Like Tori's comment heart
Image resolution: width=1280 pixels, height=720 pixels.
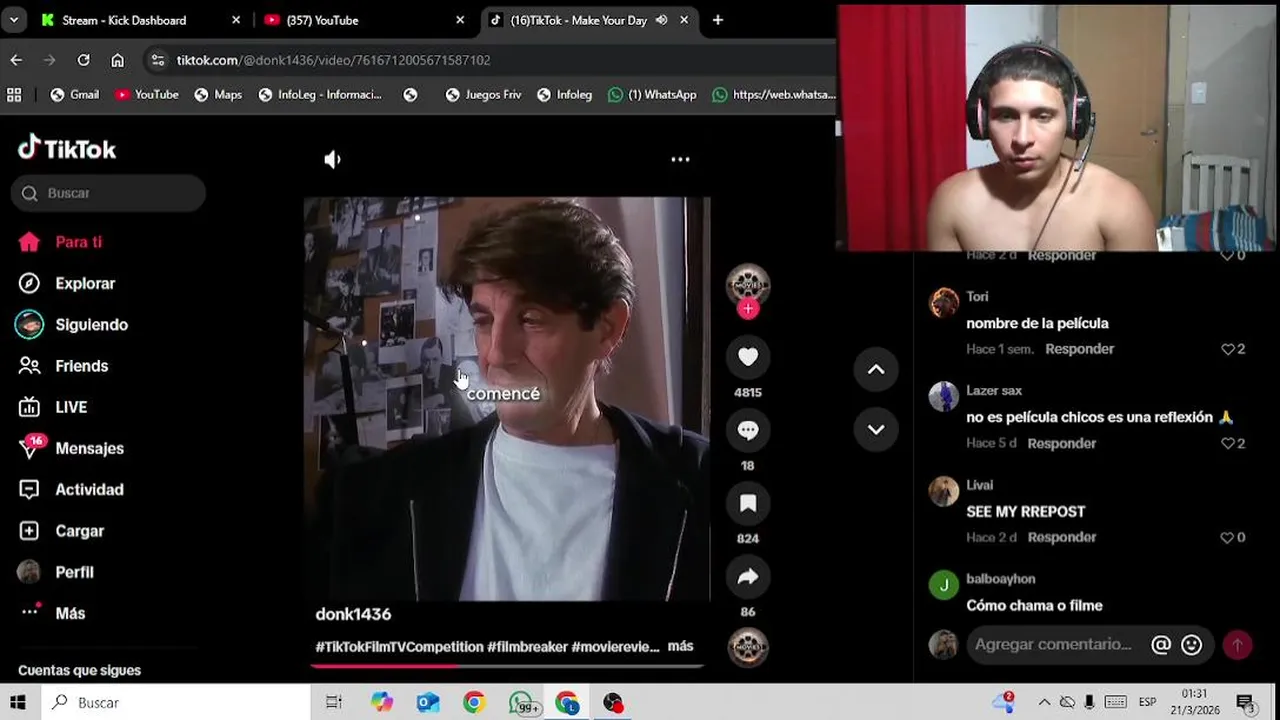click(1228, 349)
